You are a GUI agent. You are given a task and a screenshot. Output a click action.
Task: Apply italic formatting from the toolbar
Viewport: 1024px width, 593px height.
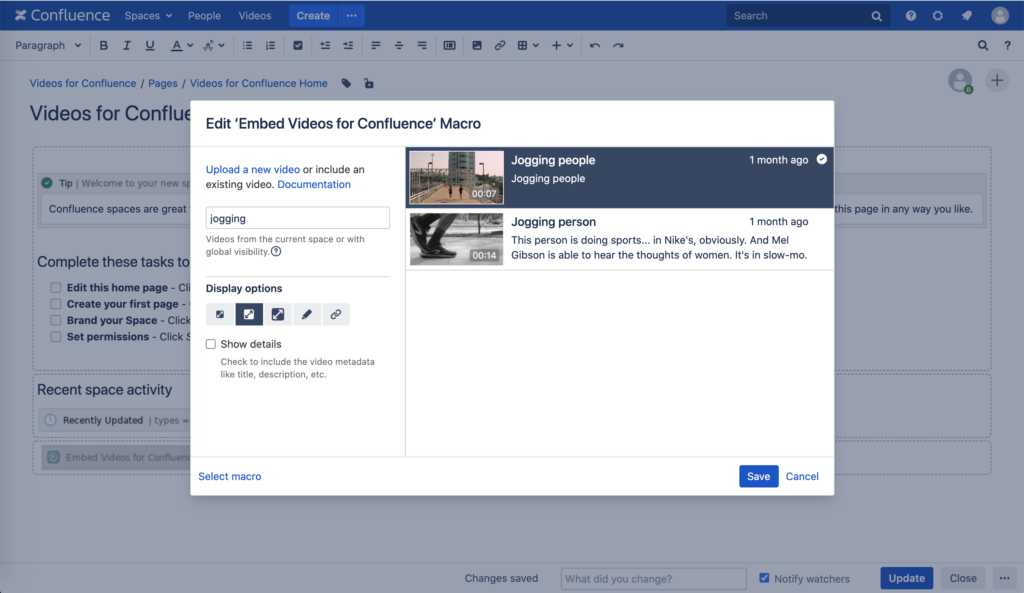coord(127,46)
